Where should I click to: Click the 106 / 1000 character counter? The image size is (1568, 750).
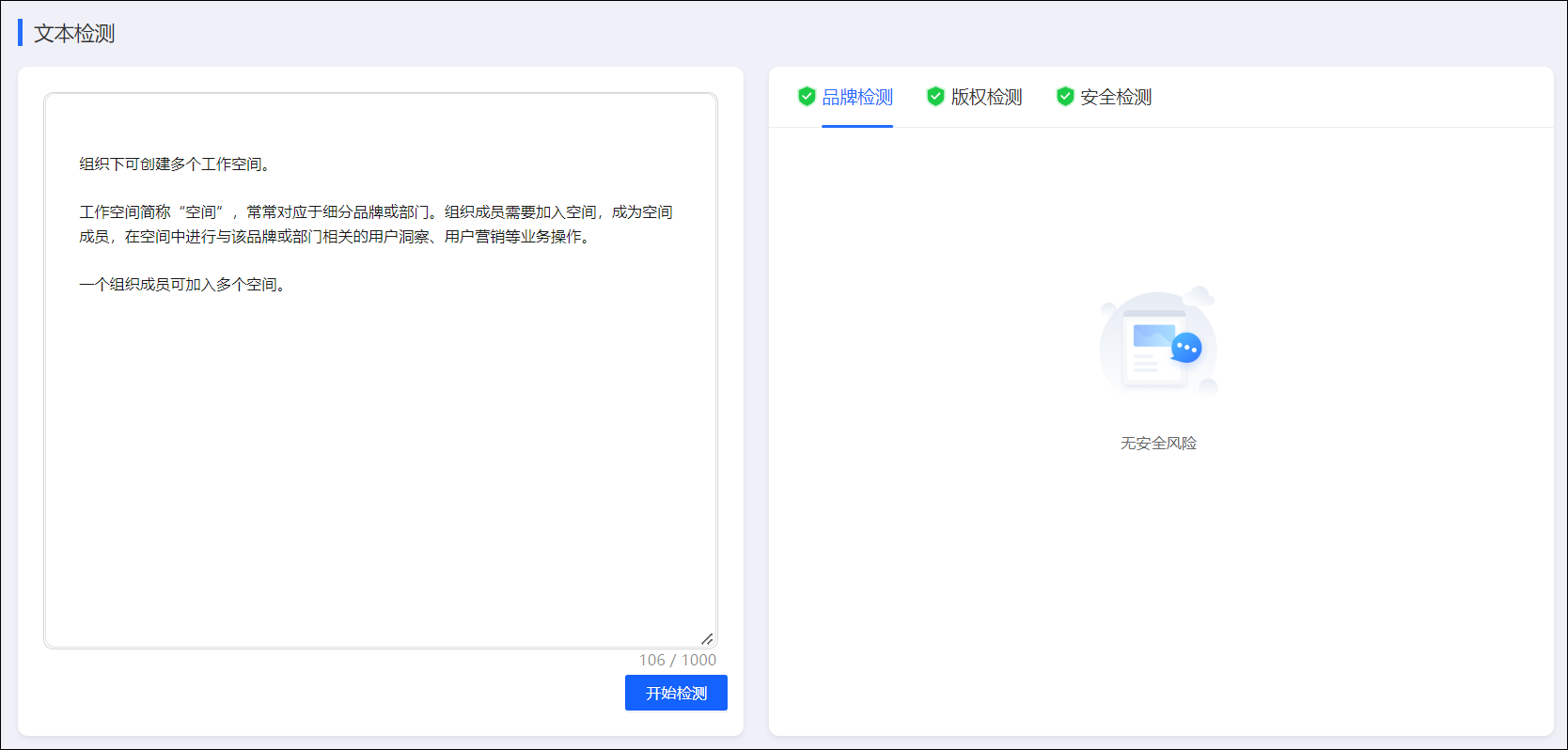pyautogui.click(x=678, y=660)
